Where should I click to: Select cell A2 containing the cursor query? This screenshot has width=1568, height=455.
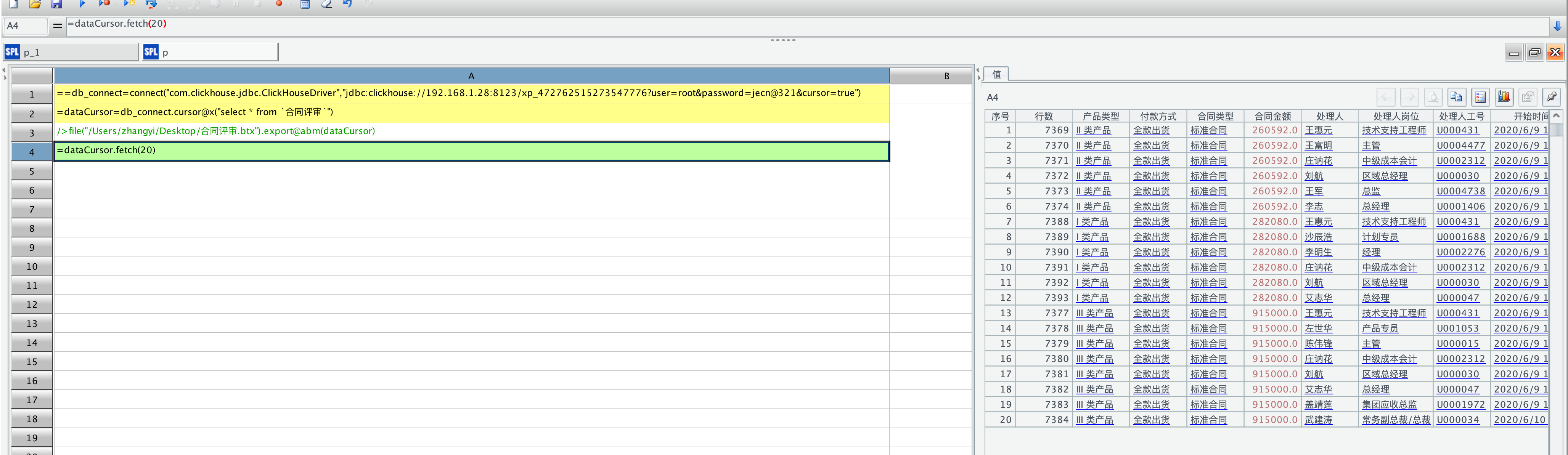pyautogui.click(x=471, y=112)
